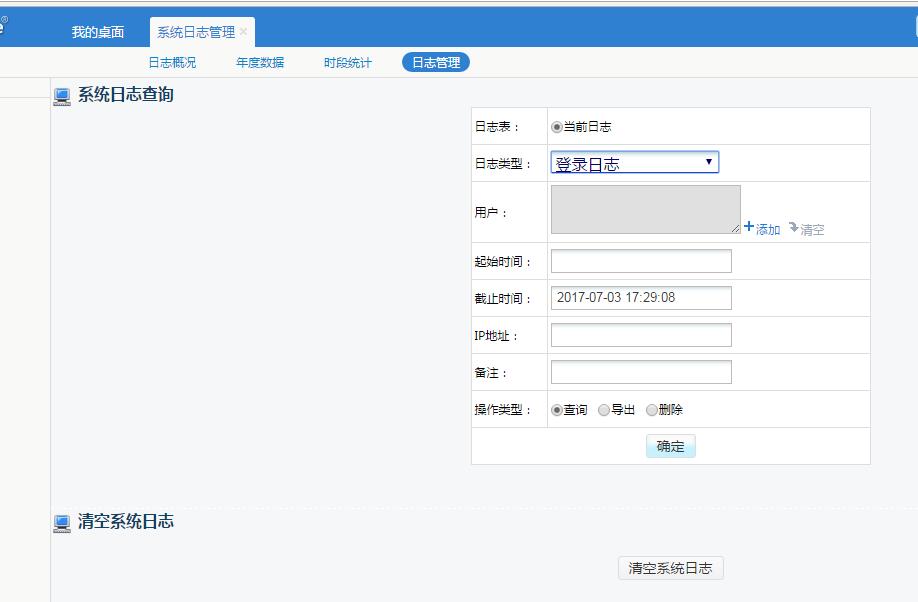Click the 截止时间 date field

click(x=641, y=298)
